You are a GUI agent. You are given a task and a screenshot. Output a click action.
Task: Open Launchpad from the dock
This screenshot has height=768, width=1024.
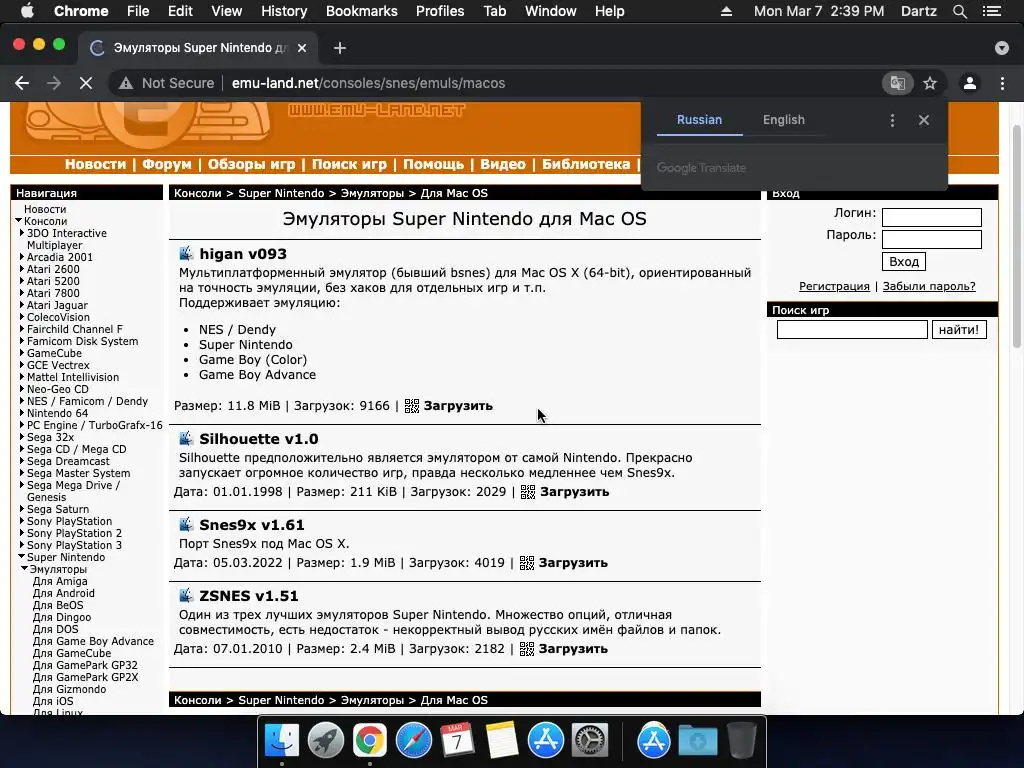pyautogui.click(x=325, y=741)
